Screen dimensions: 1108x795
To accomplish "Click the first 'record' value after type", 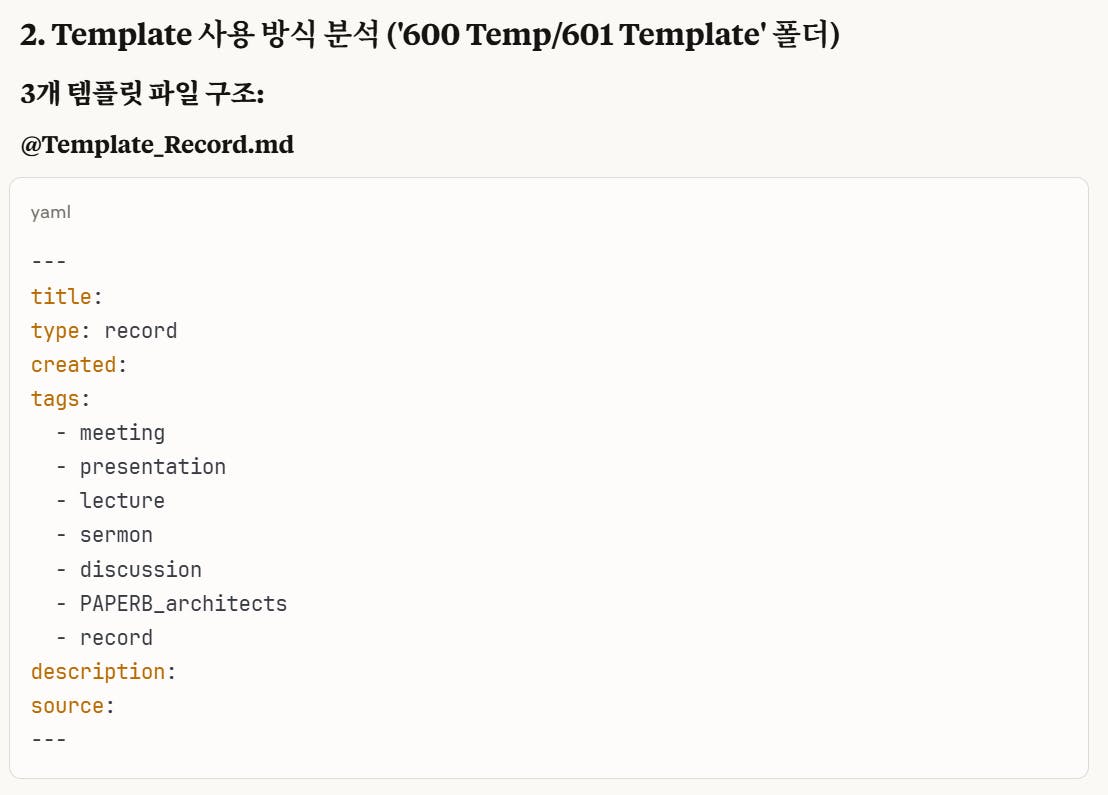I will [x=141, y=331].
